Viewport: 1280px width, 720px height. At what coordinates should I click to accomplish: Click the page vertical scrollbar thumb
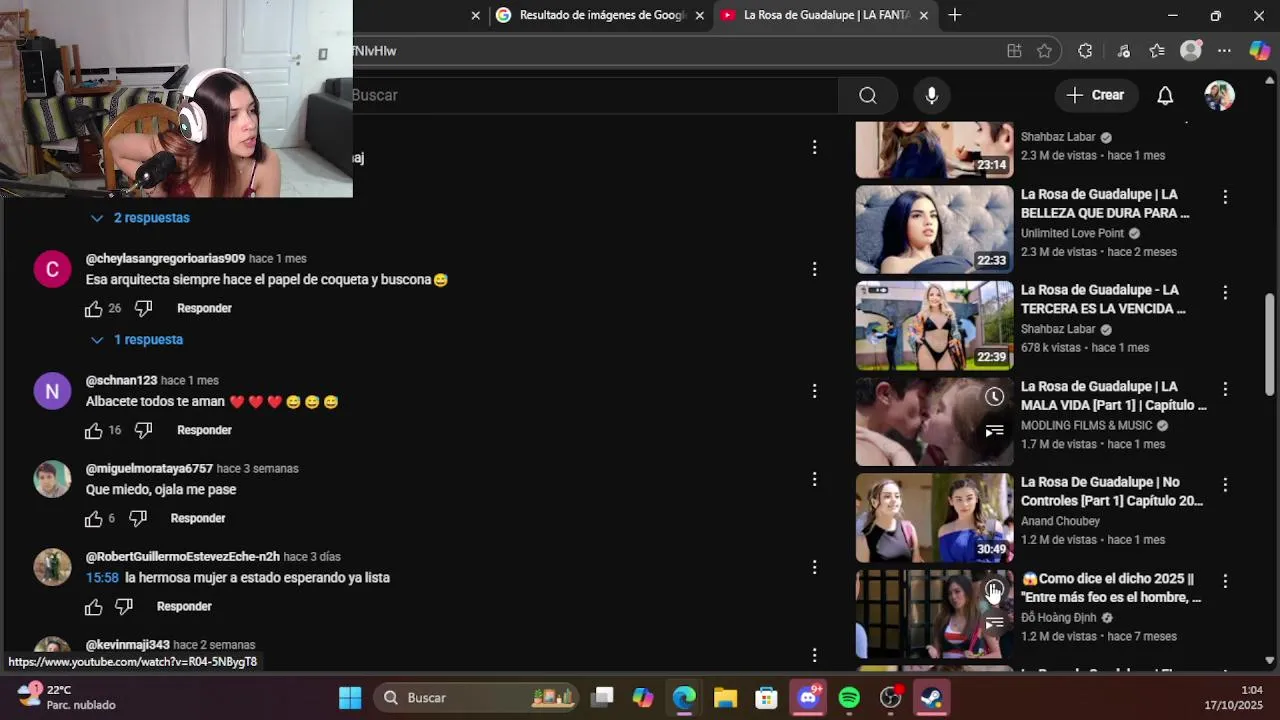(x=1270, y=345)
